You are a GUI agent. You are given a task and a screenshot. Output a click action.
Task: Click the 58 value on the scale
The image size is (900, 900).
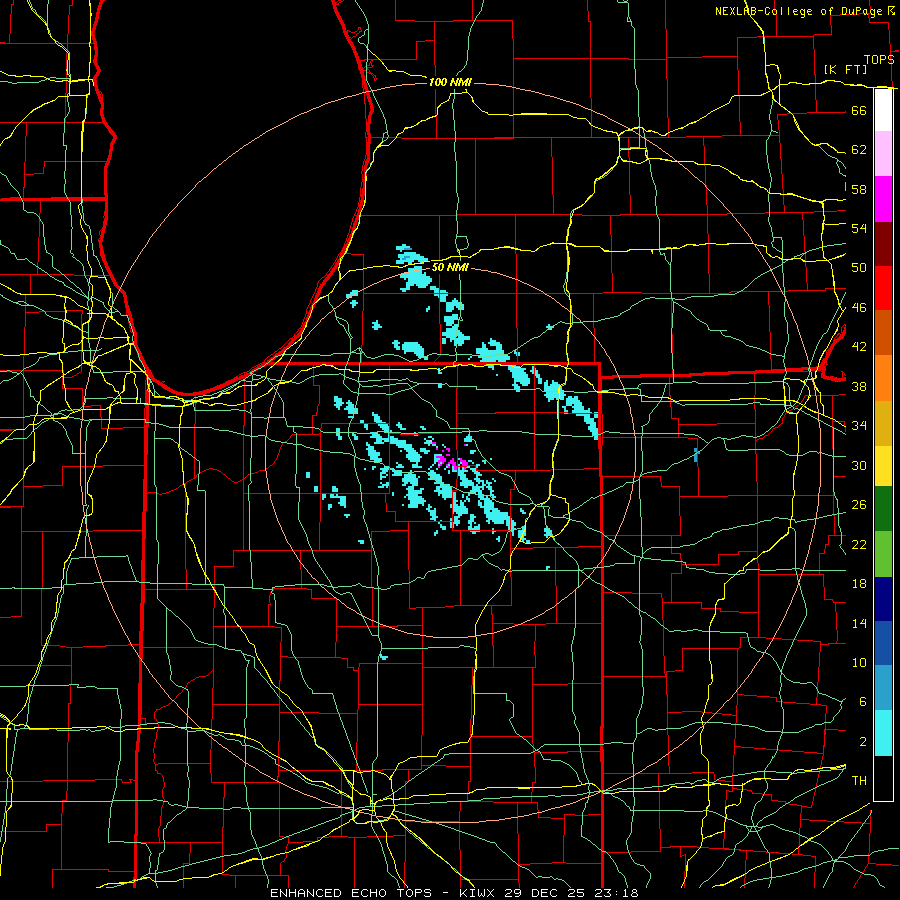pyautogui.click(x=859, y=189)
